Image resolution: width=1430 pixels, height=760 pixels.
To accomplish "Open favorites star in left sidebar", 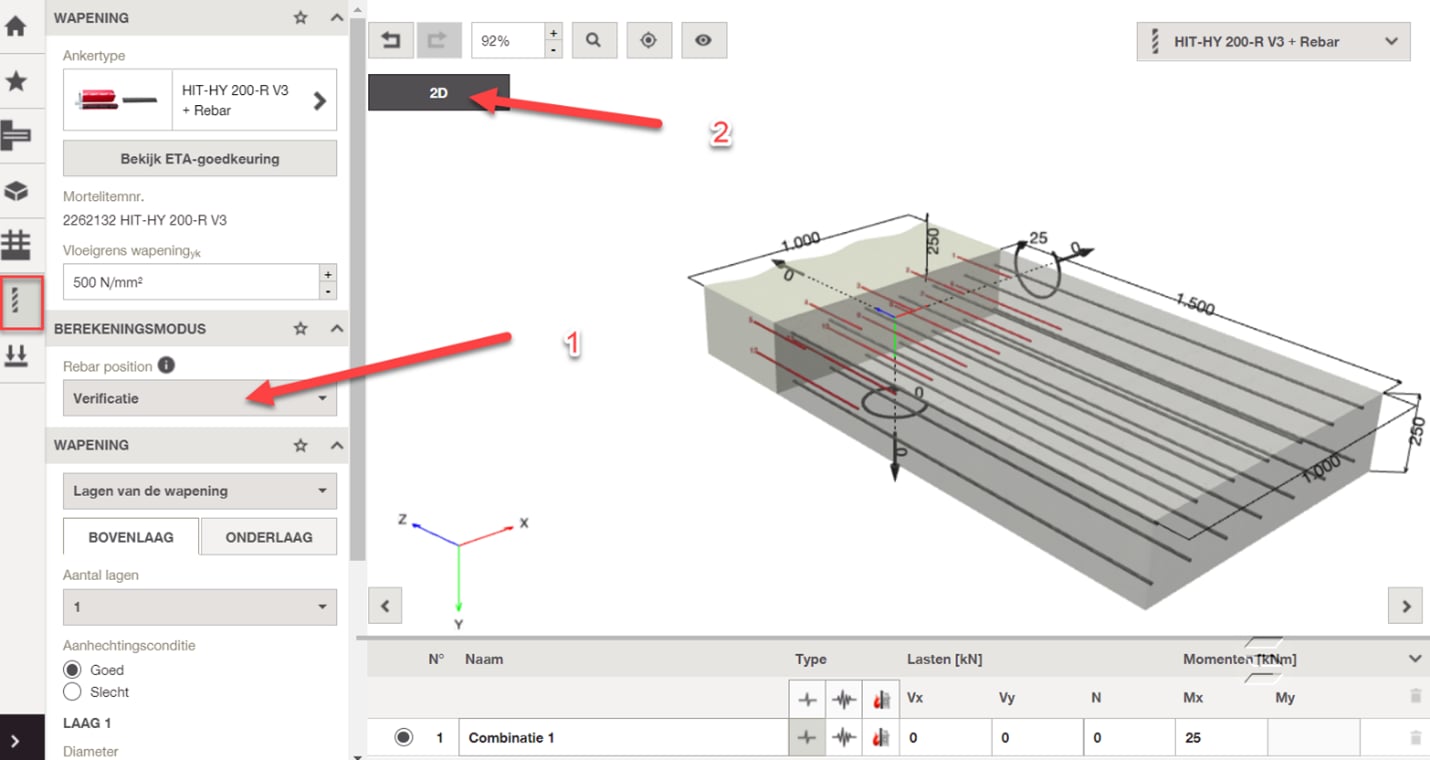I will tap(16, 82).
